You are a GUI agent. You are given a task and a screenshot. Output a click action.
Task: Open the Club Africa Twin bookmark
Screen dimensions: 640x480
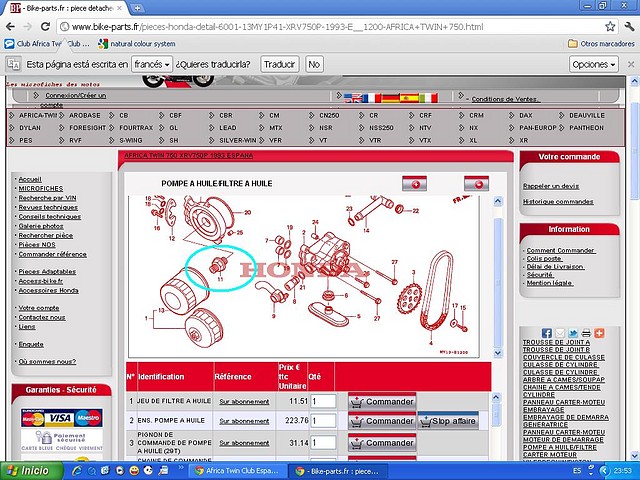tap(47, 44)
